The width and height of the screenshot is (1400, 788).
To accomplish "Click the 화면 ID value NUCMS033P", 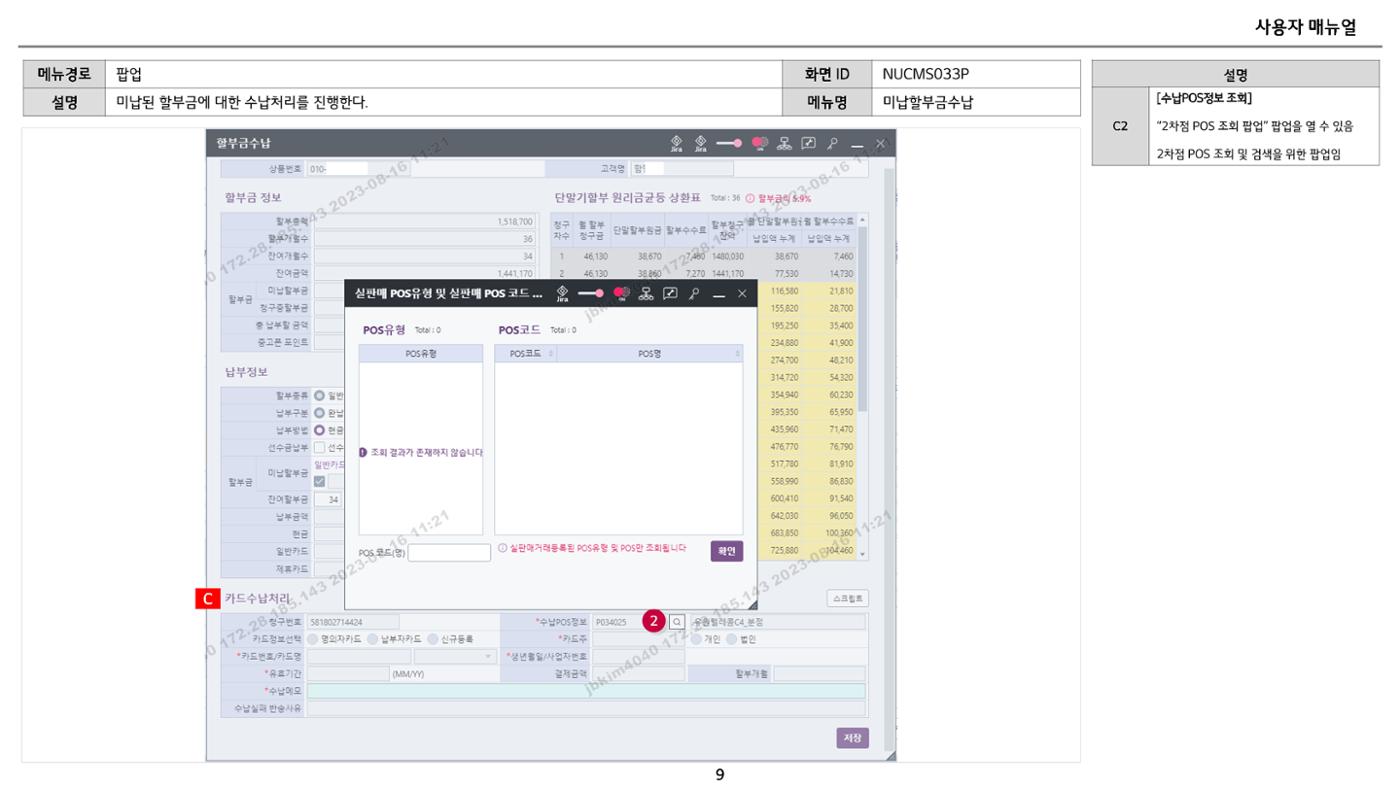I will 927,74.
